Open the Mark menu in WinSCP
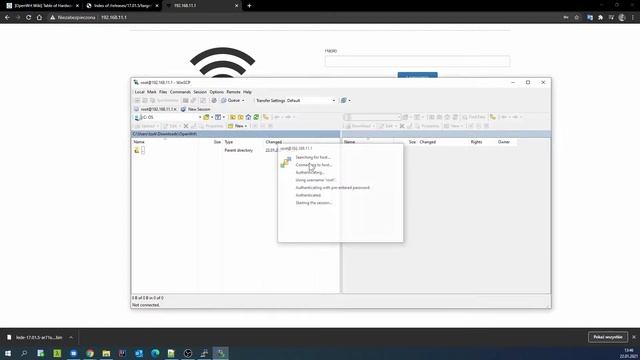The width and height of the screenshot is (640, 360). [x=151, y=92]
